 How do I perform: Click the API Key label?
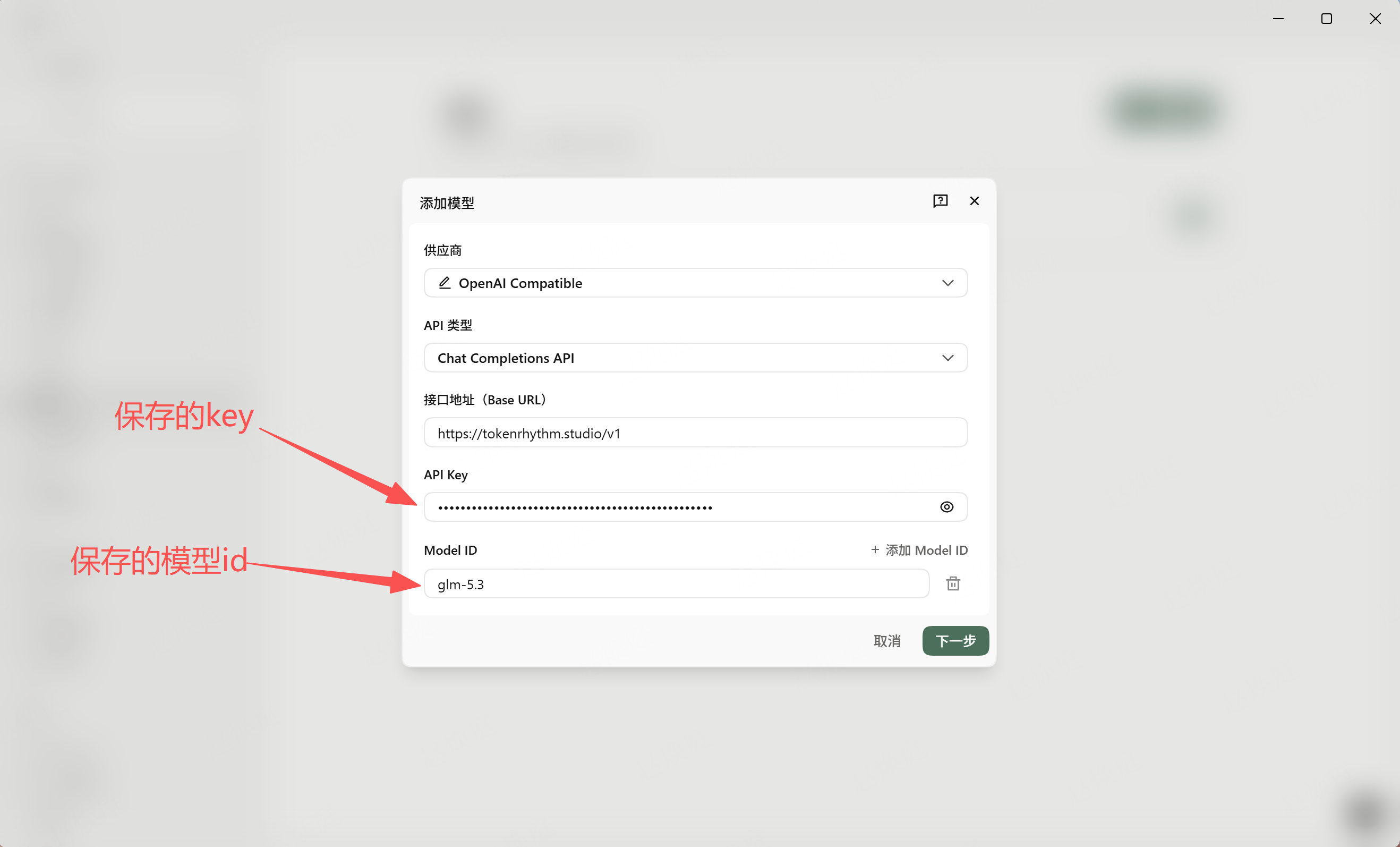(x=446, y=475)
